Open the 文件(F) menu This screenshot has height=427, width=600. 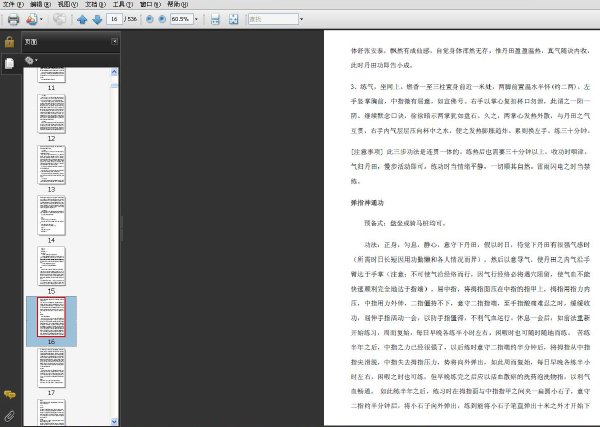pos(13,4)
